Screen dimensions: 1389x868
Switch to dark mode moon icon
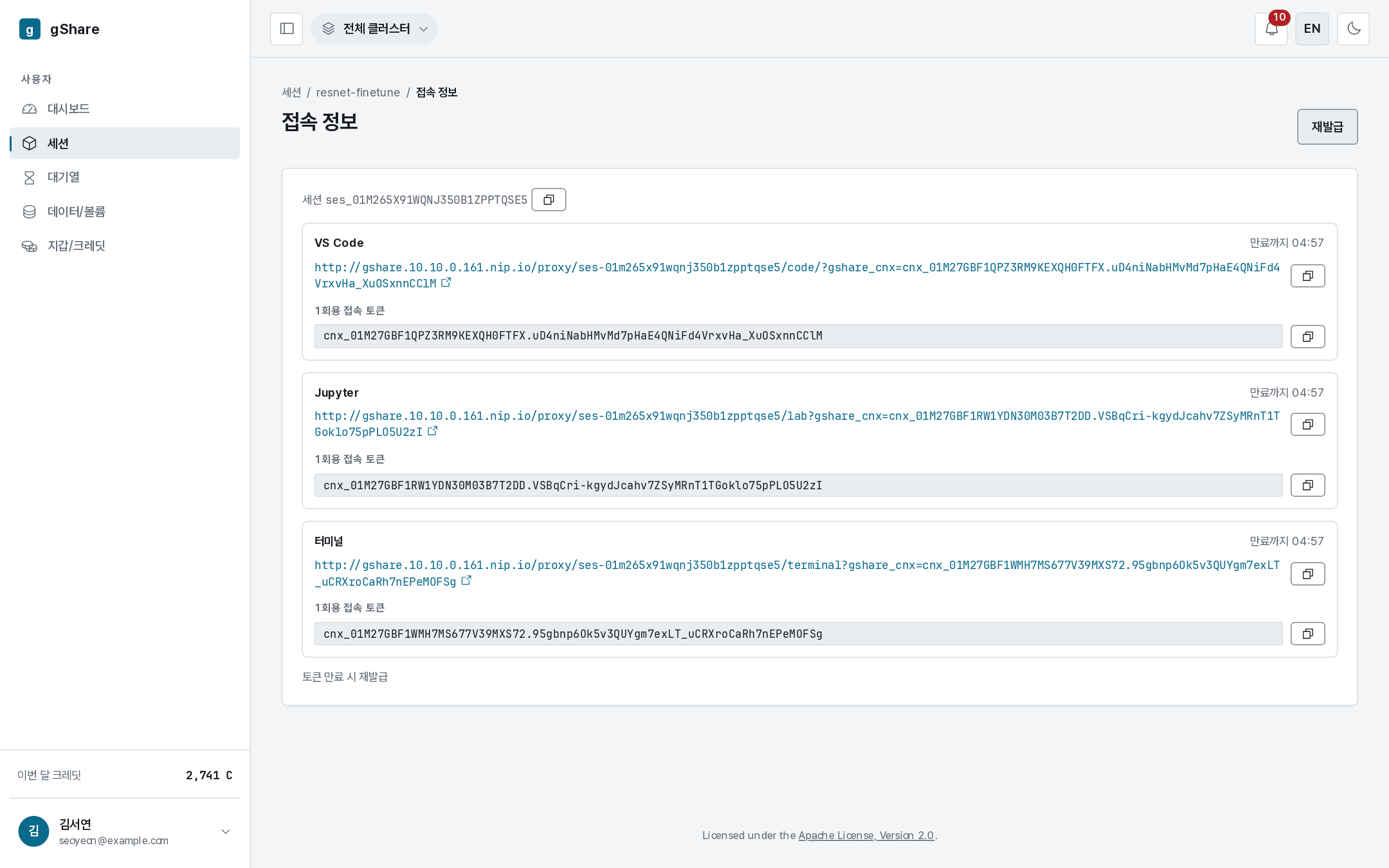tap(1353, 29)
